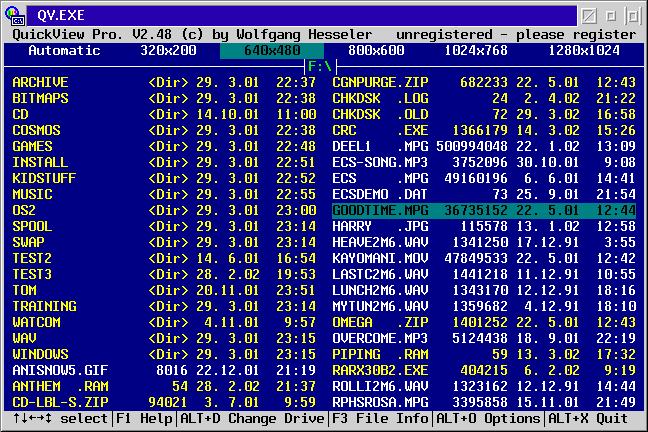Image resolution: width=648 pixels, height=432 pixels.
Task: Select the ECS.MPG file
Action: click(484, 178)
